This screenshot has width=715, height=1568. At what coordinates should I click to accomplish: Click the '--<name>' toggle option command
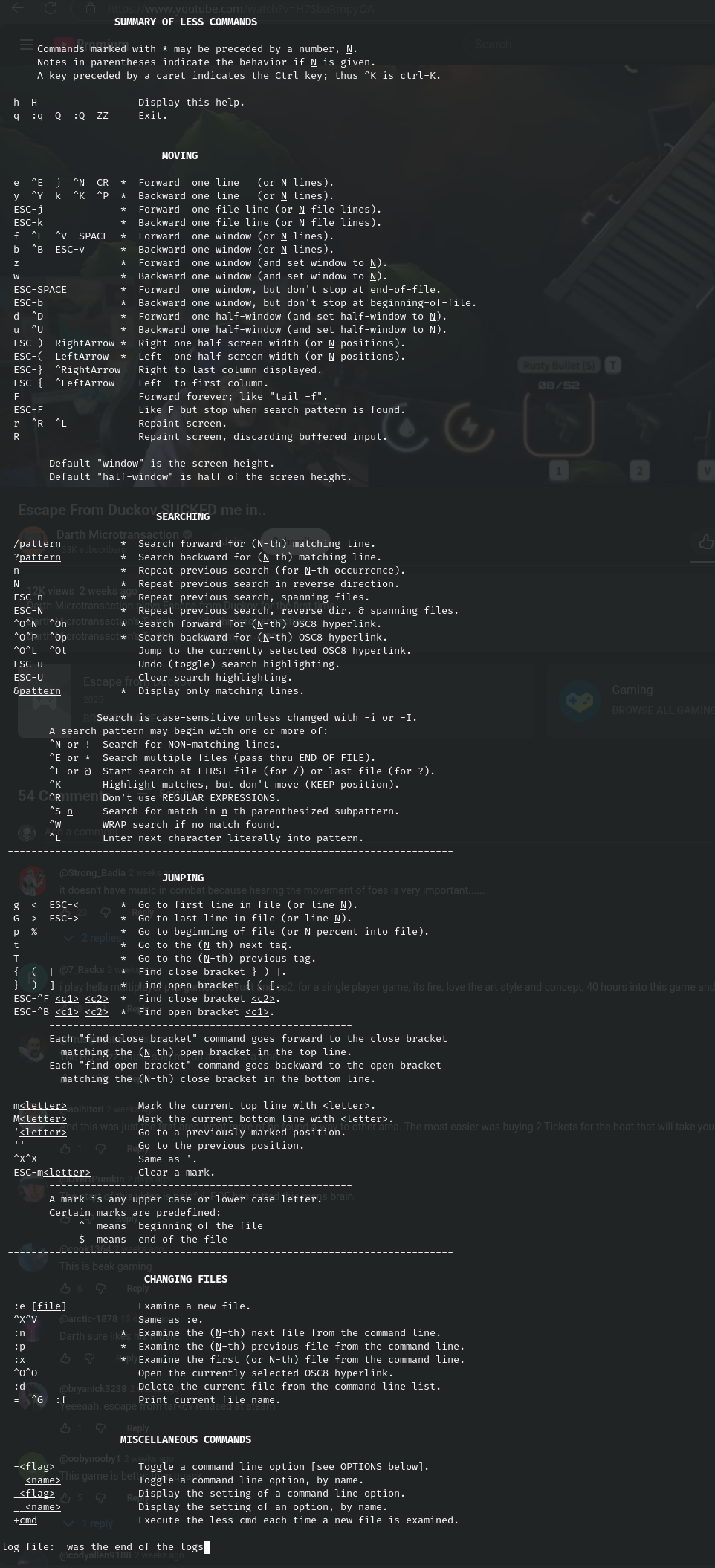pos(37,1480)
